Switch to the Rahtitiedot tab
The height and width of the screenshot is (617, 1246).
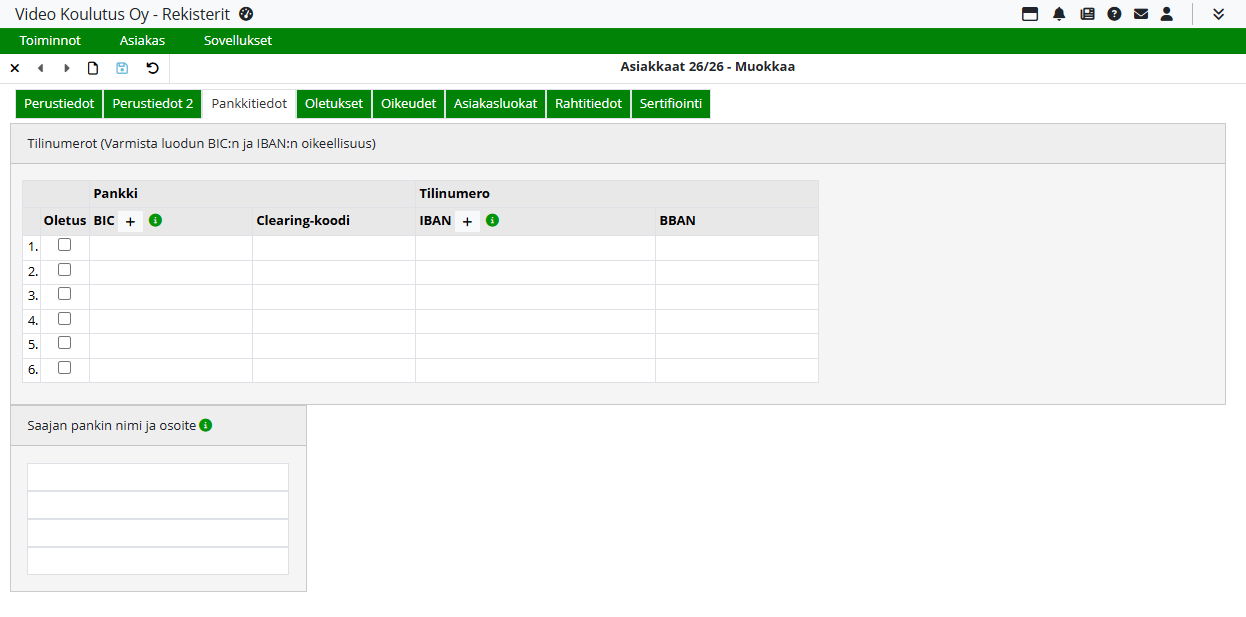588,104
